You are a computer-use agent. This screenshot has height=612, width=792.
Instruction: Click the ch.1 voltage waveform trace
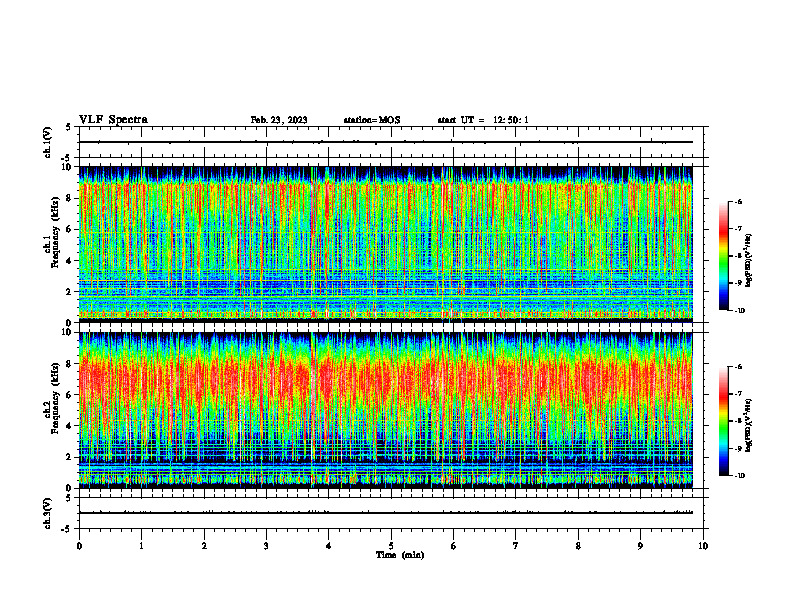click(386, 142)
